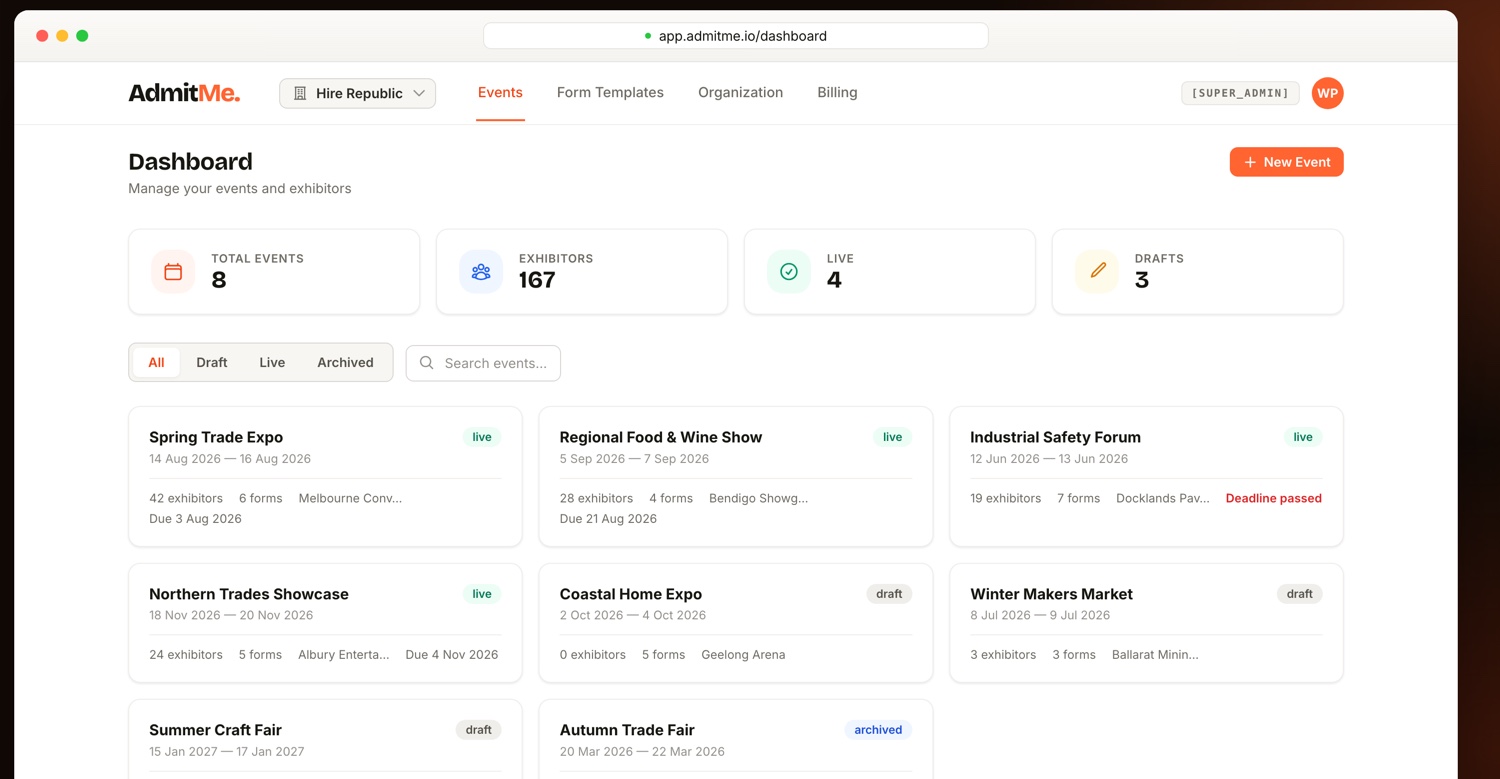The height and width of the screenshot is (779, 1500).
Task: Click the draft badge on Coastal Home Expo
Action: [x=889, y=594]
